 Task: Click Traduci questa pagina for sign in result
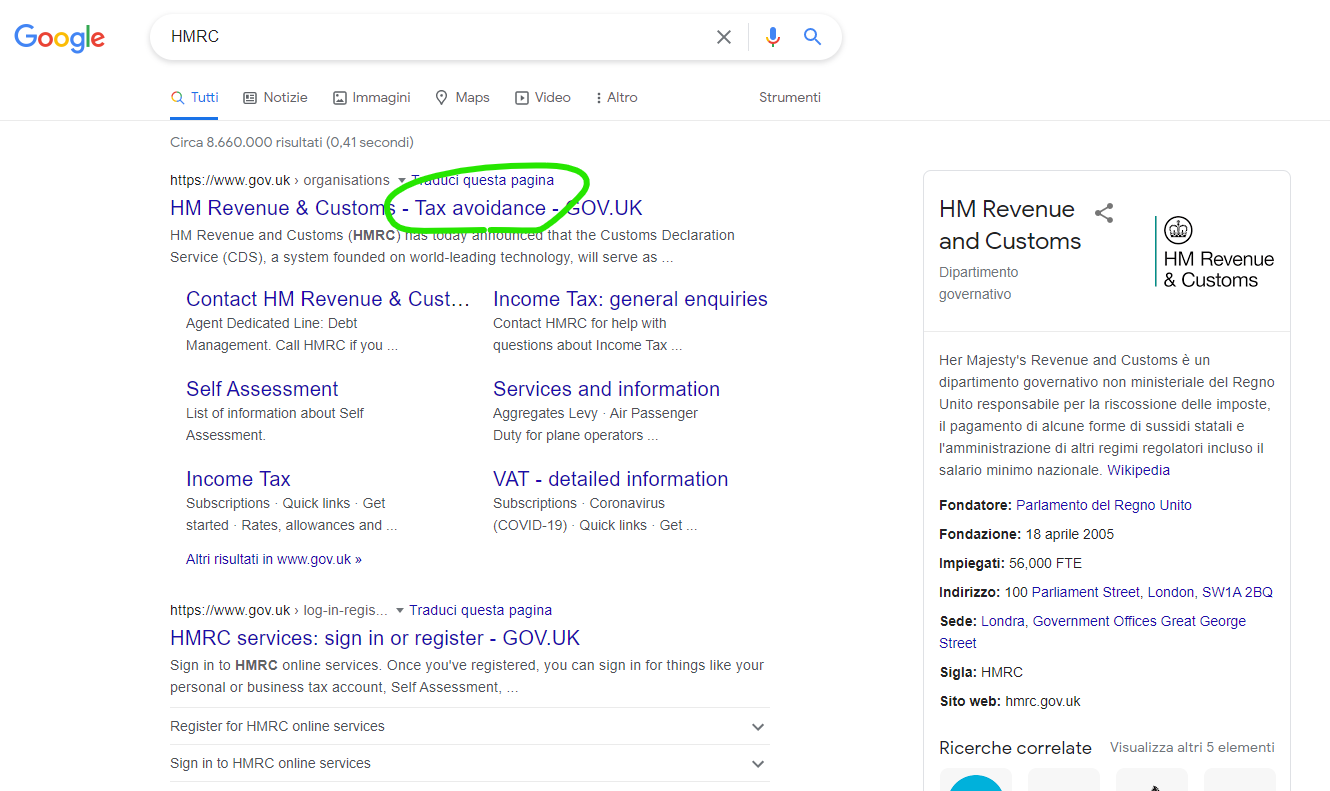point(480,610)
